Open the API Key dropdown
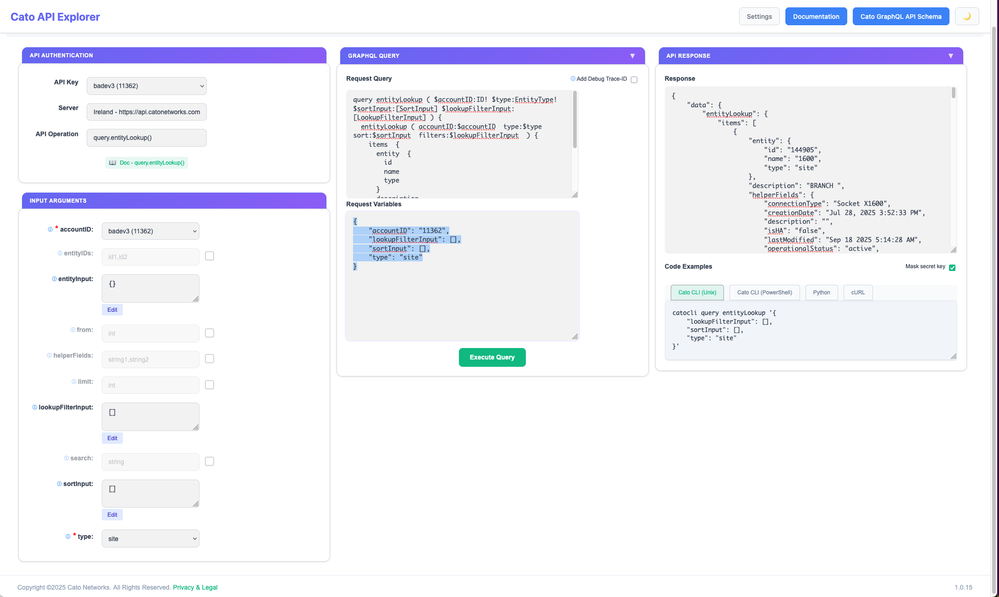999x597 pixels. point(146,87)
